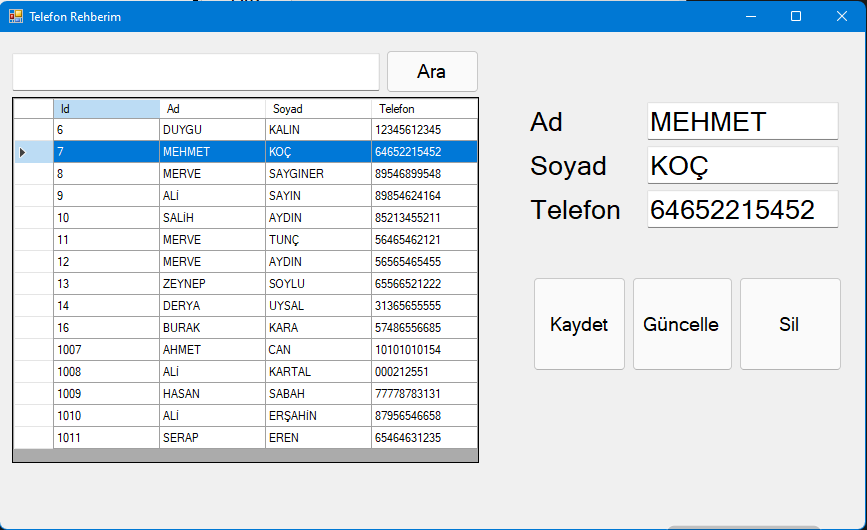Click the Güncelle button

coord(681,324)
